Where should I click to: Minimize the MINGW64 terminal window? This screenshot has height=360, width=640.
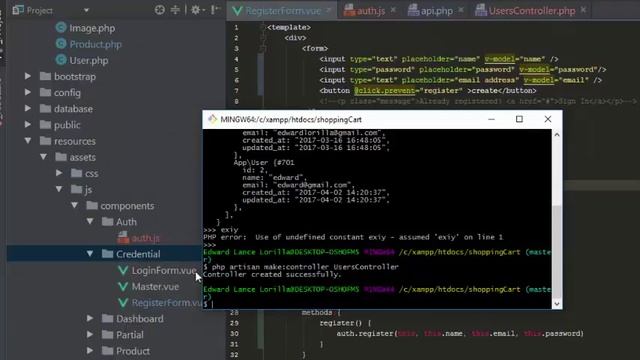click(x=491, y=119)
